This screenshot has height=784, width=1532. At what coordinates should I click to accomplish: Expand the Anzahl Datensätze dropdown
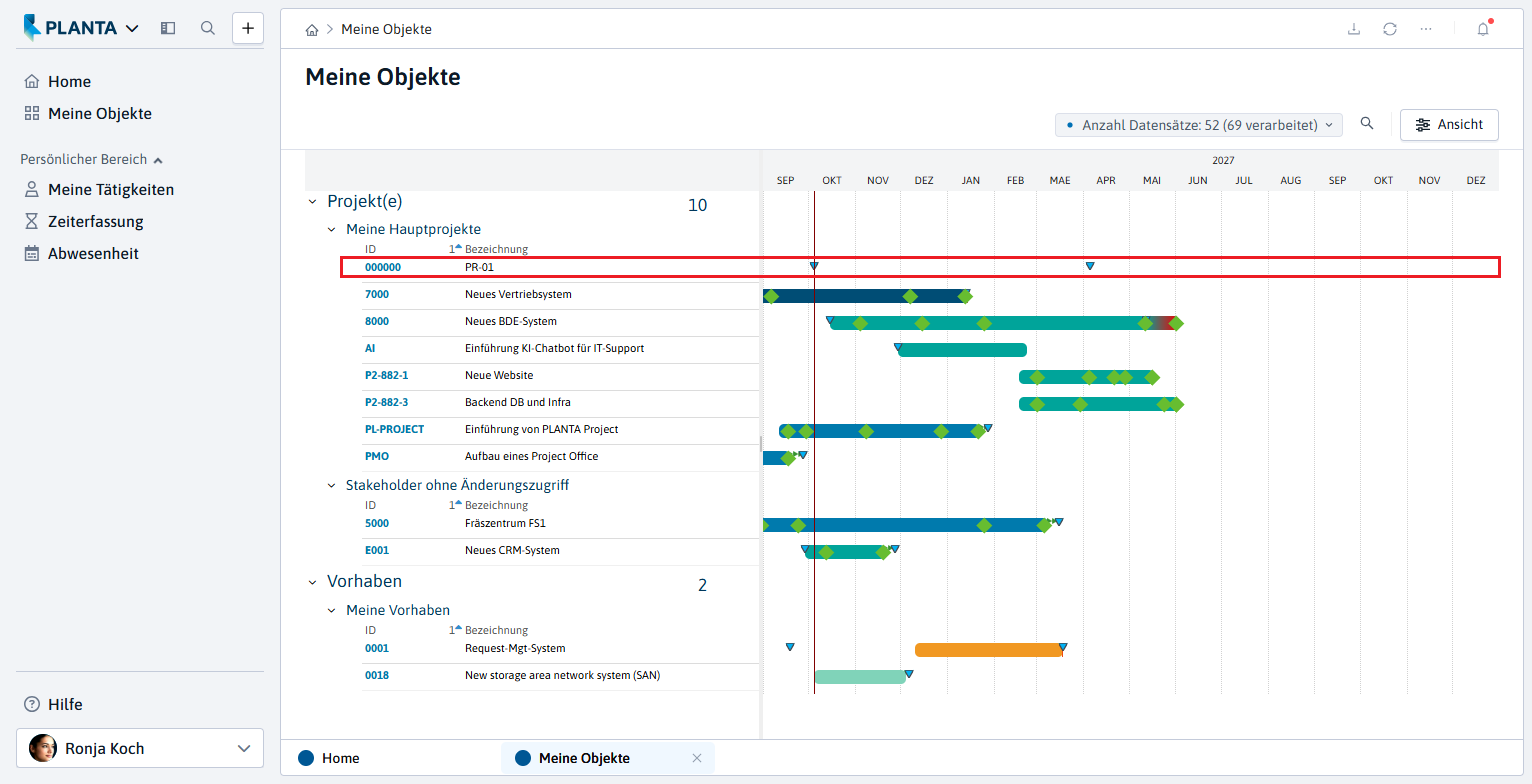[1199, 125]
